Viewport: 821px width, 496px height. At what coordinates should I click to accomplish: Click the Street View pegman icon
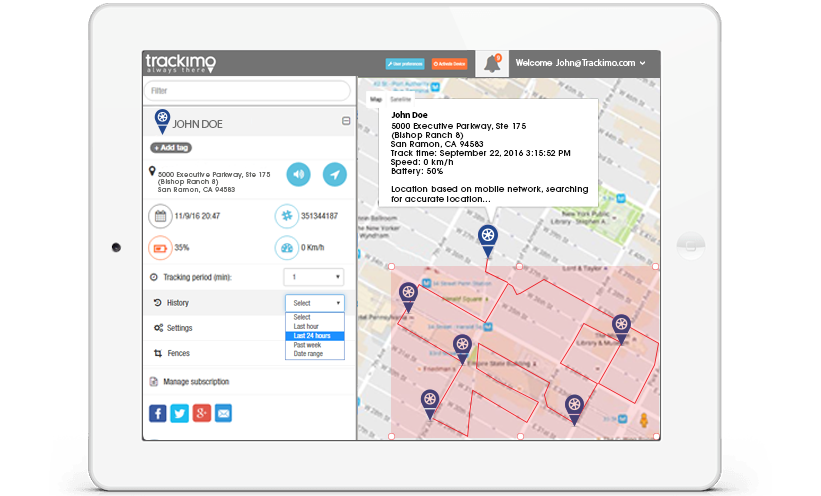[x=644, y=420]
